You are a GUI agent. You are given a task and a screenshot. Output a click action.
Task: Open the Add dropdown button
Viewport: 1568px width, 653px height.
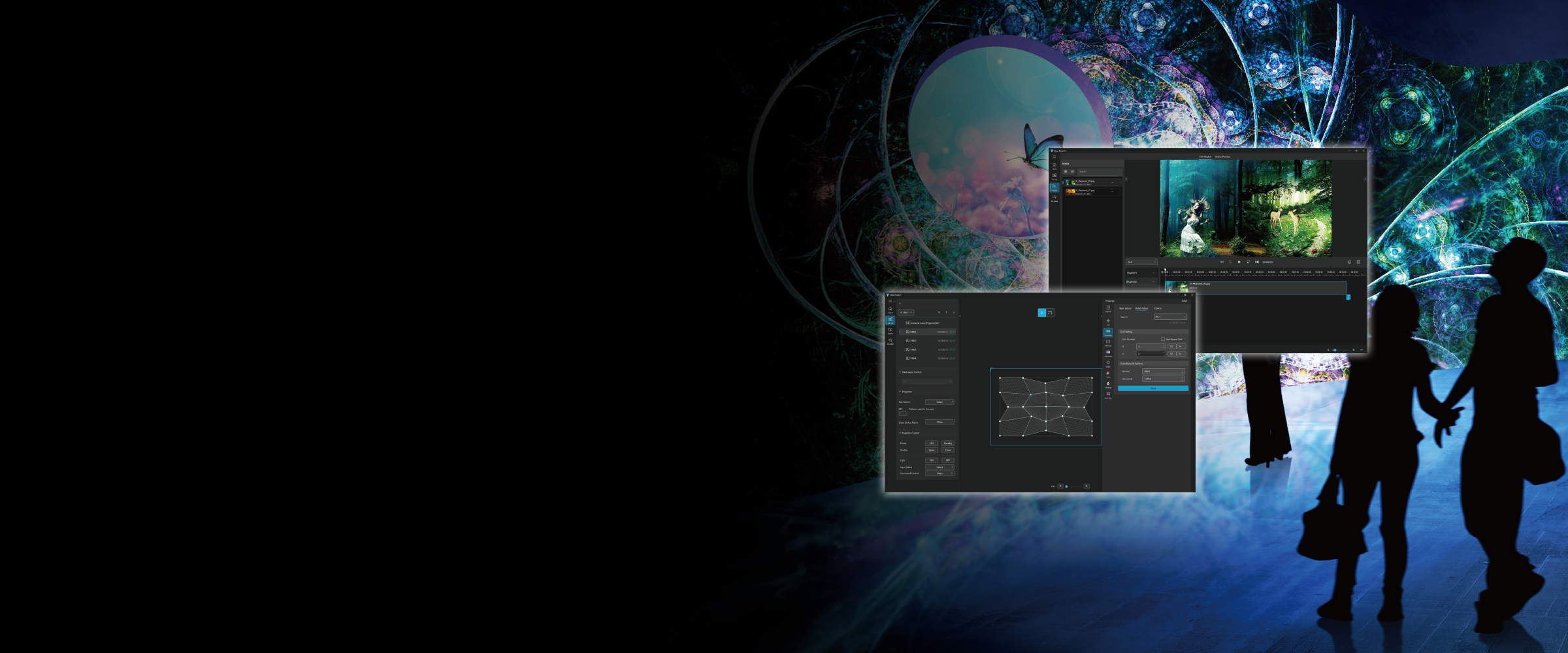click(906, 312)
